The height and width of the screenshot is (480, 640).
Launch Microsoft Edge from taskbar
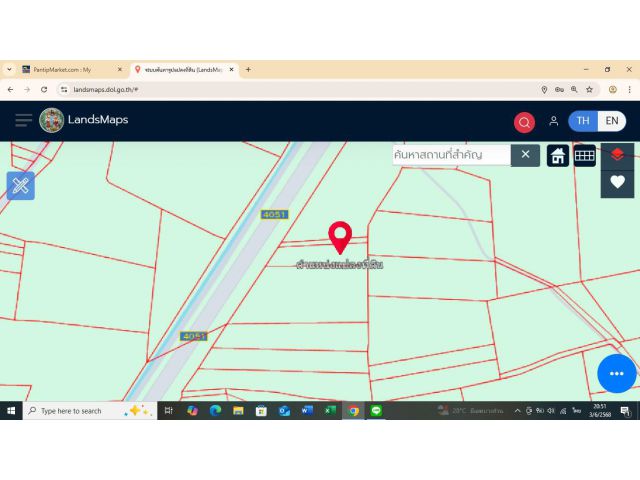click(215, 411)
